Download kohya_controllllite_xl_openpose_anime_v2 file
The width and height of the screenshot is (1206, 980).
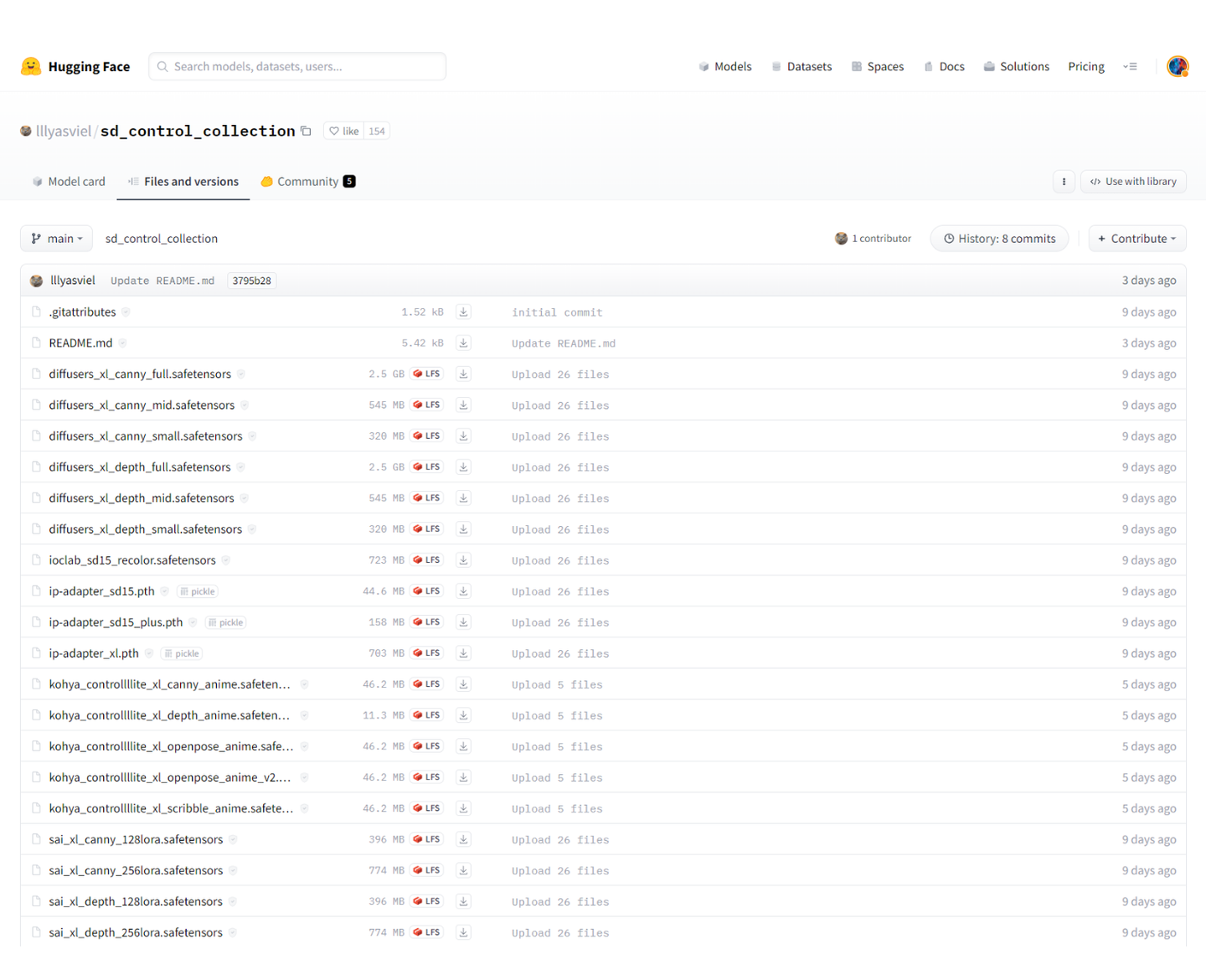[463, 776]
